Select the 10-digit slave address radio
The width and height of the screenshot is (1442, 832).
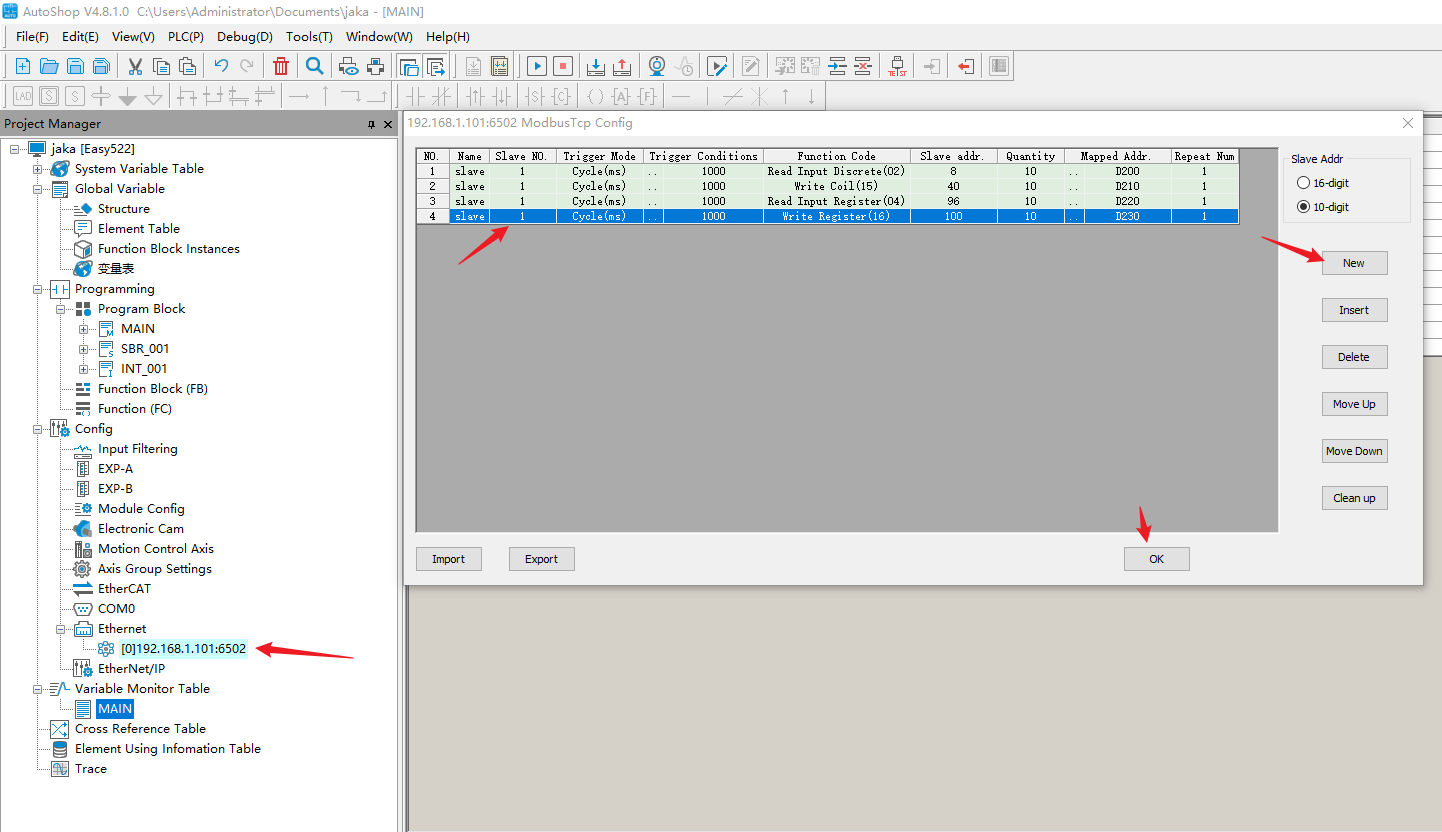[x=1303, y=207]
